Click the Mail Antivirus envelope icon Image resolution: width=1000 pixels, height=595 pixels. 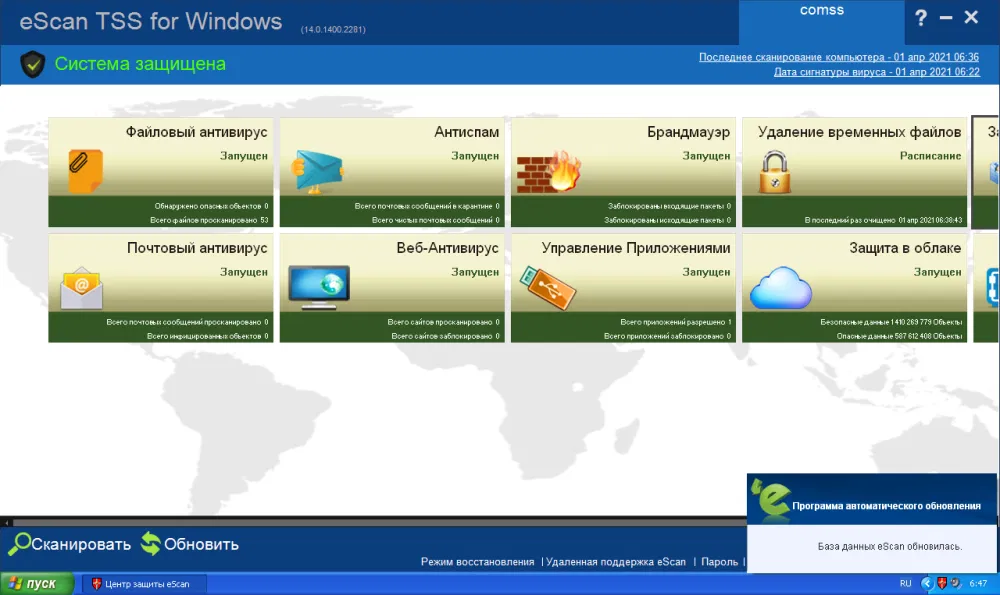[x=82, y=288]
